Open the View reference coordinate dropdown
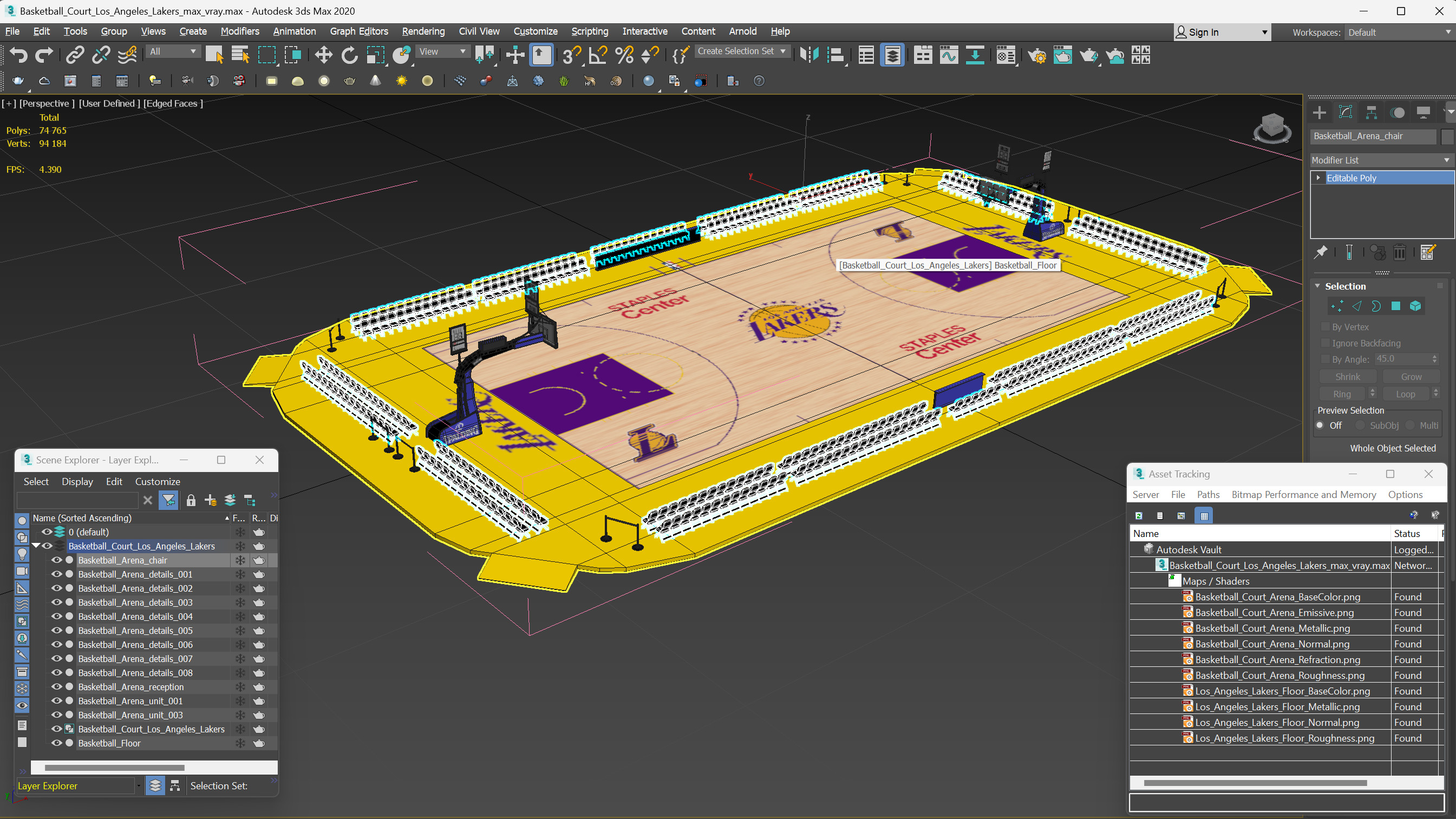 [442, 51]
